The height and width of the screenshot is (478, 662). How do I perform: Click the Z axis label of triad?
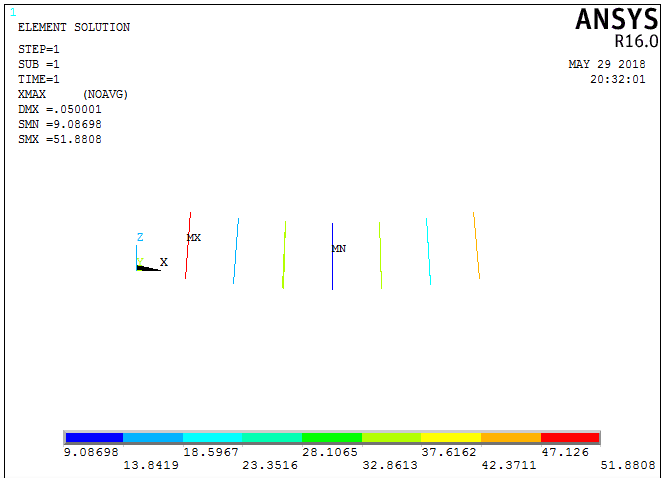pos(140,237)
